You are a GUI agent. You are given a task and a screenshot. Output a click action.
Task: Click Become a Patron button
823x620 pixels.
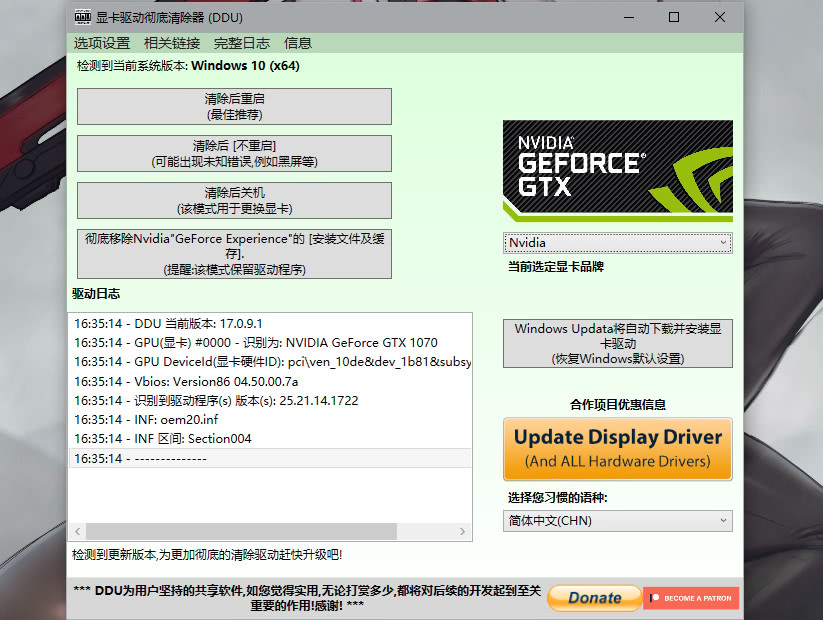point(691,598)
